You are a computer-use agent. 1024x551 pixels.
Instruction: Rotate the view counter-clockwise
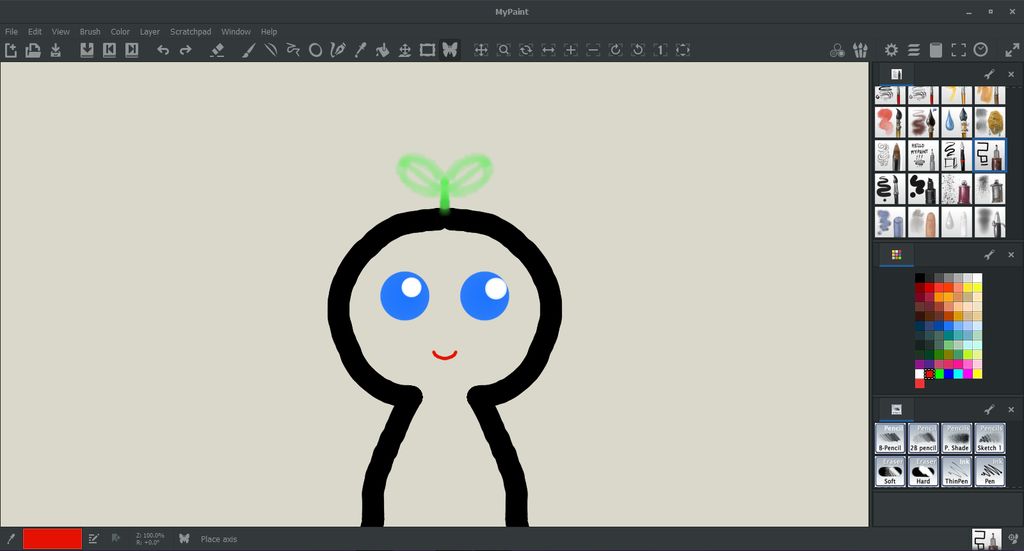[x=638, y=50]
